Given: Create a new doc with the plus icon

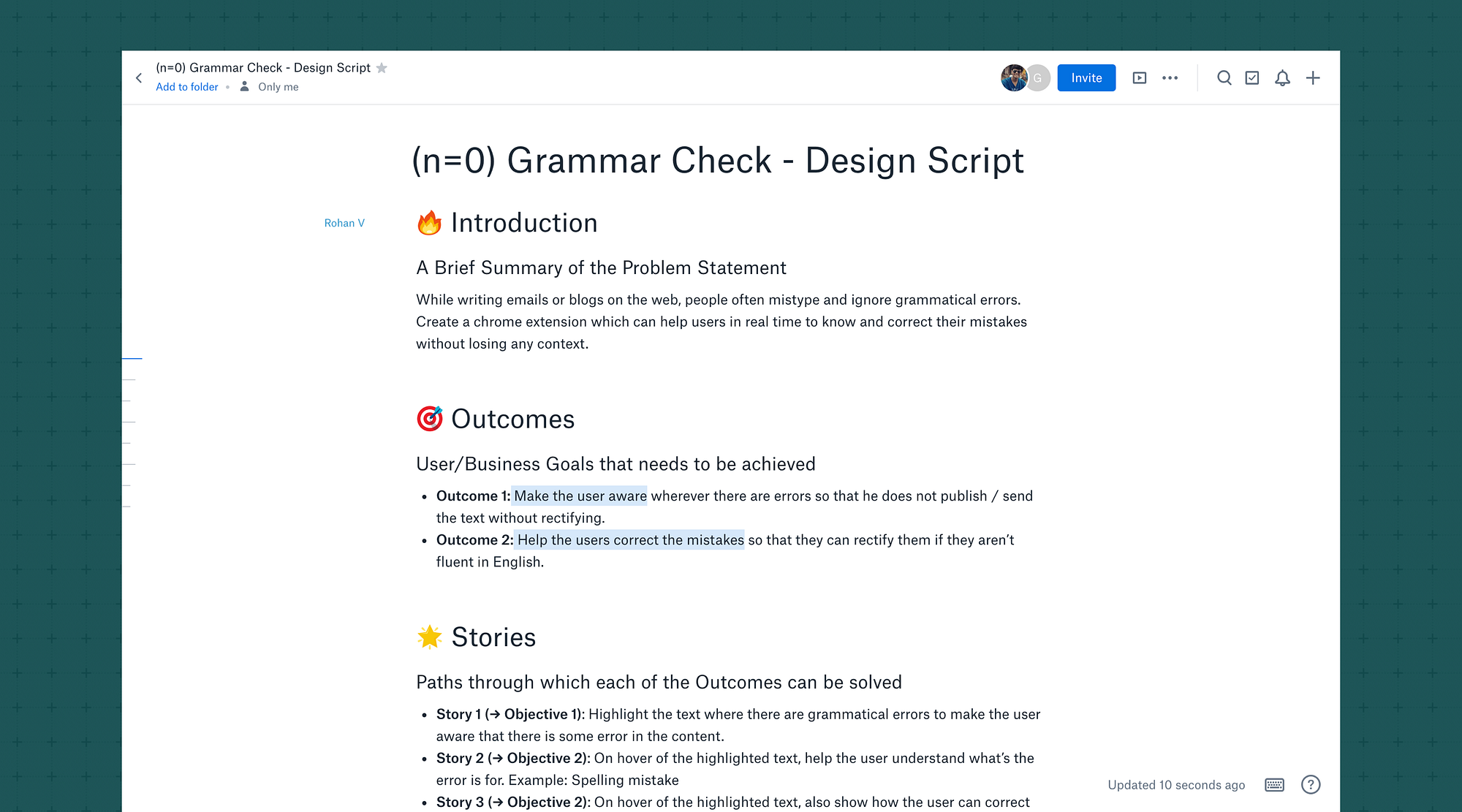Looking at the screenshot, I should [x=1312, y=77].
